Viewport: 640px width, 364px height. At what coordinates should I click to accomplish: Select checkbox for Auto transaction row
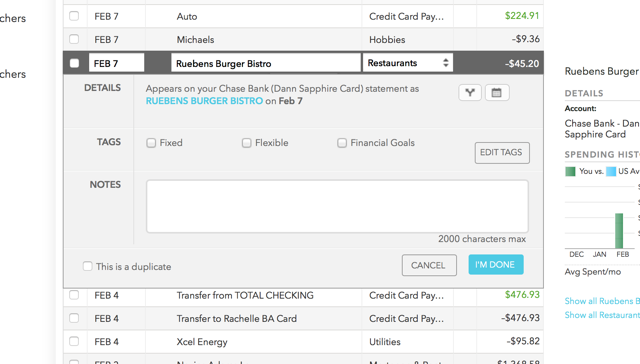pyautogui.click(x=74, y=16)
